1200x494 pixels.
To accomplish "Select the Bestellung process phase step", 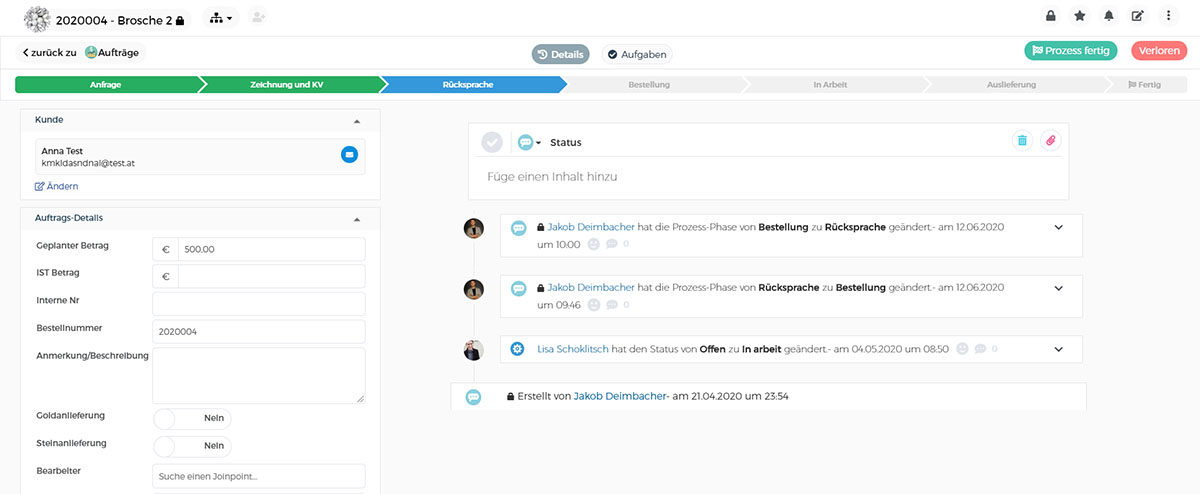I will click(x=649, y=85).
